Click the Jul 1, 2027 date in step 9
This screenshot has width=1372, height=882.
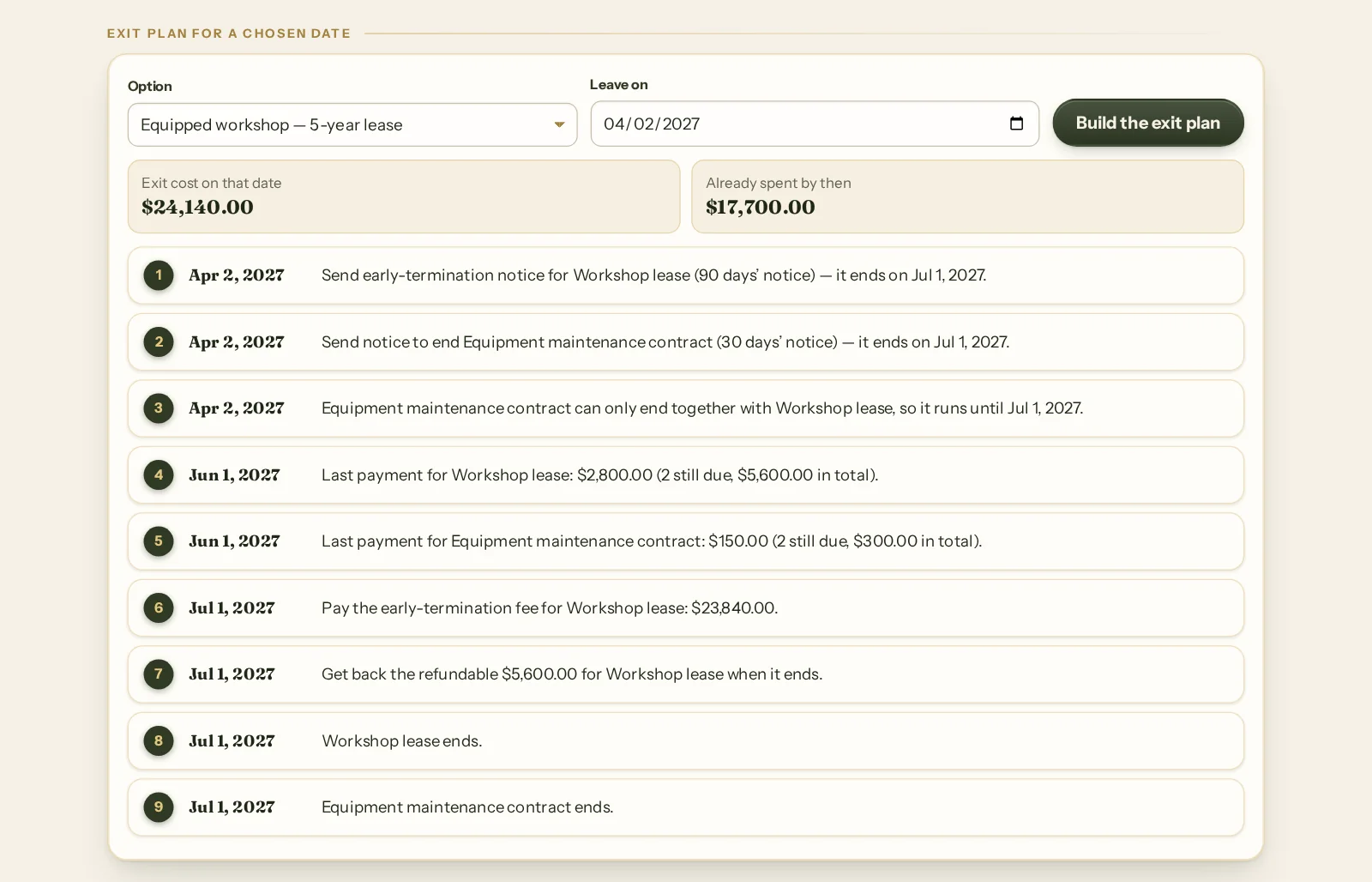[232, 807]
